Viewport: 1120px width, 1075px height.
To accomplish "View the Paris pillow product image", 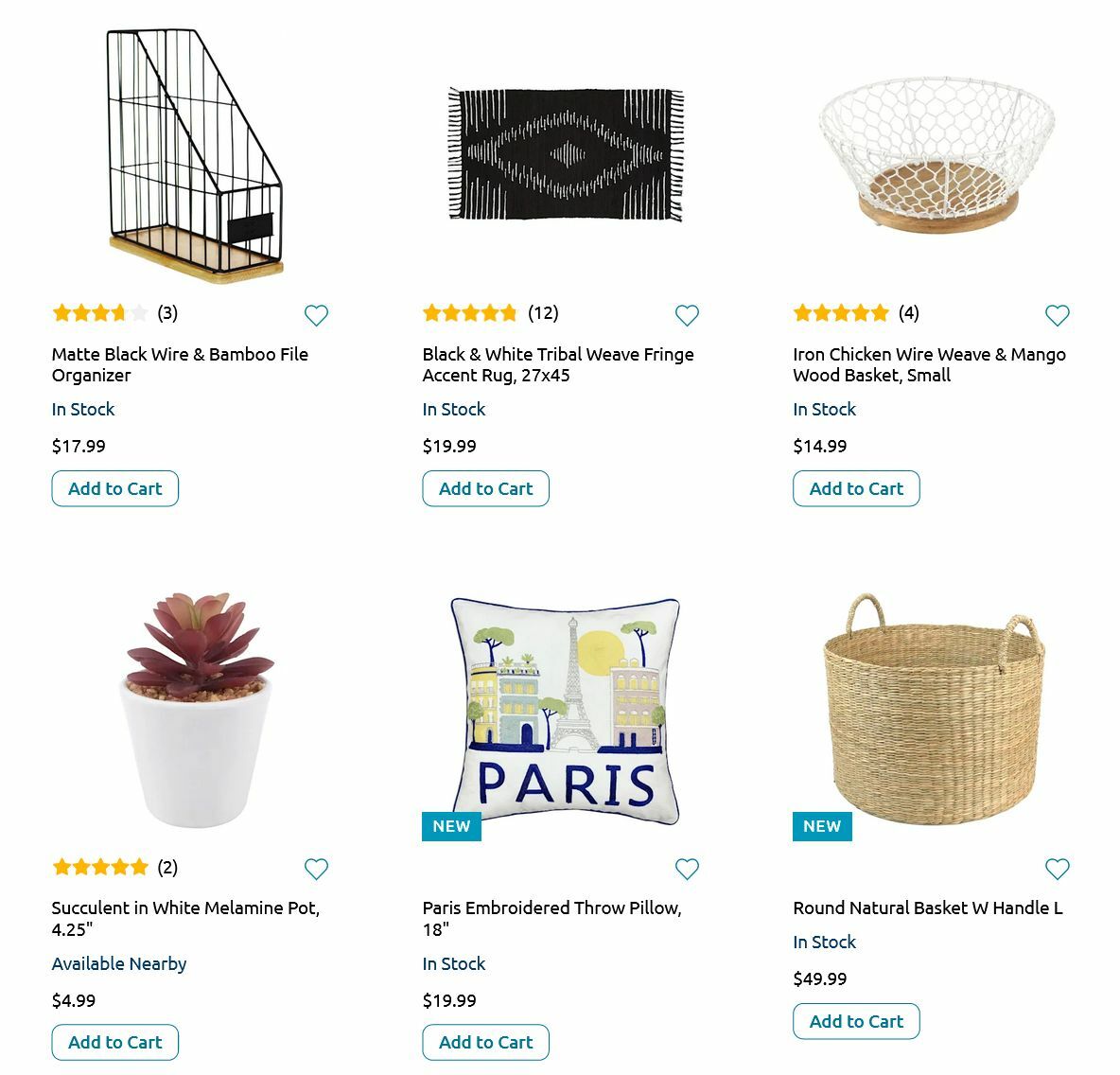I will (565, 711).
